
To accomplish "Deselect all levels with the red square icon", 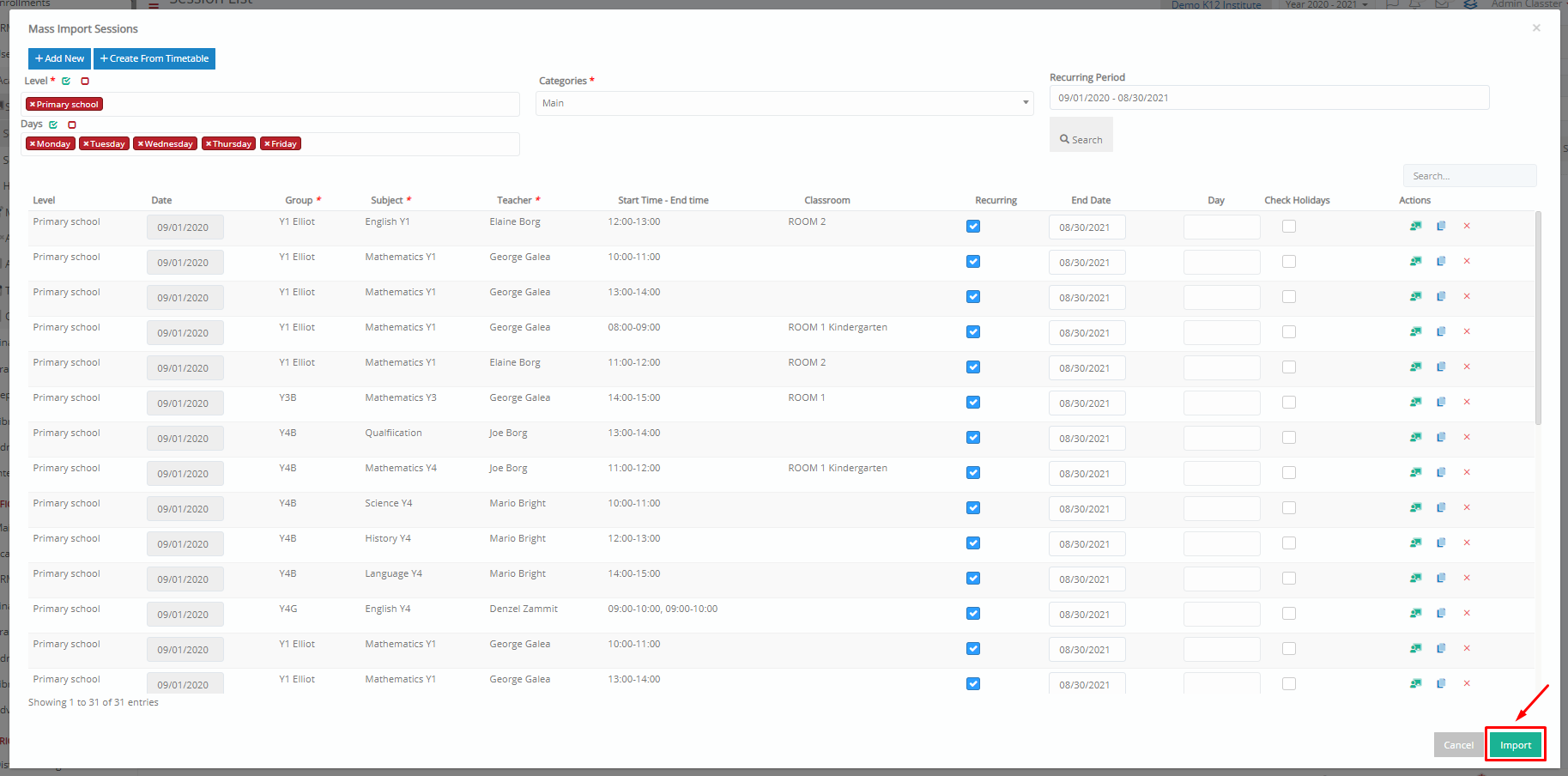I will 85,81.
